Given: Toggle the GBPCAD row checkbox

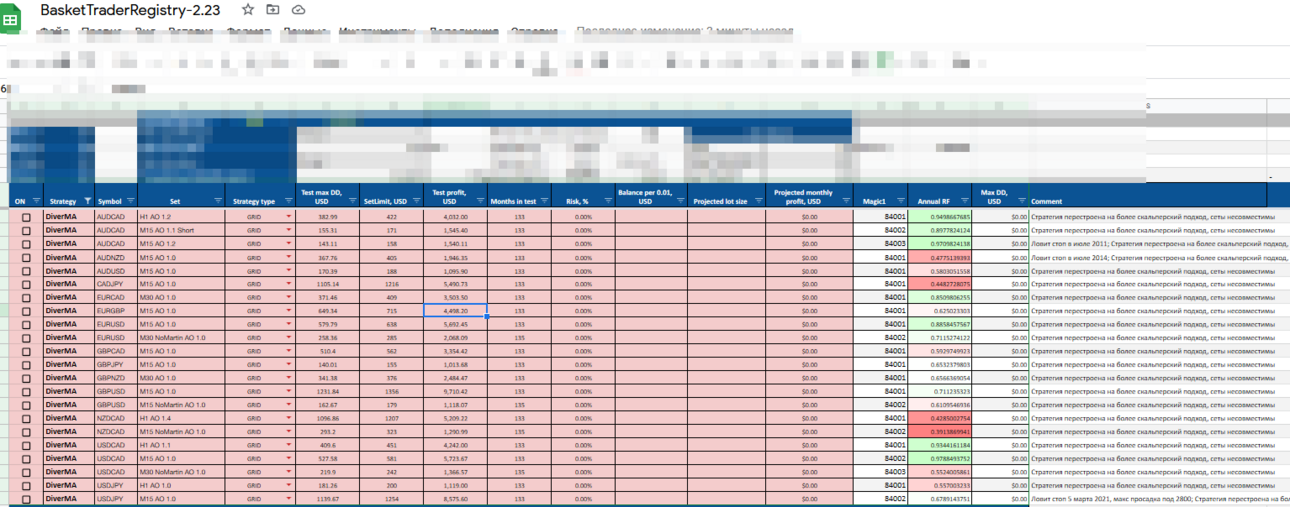Looking at the screenshot, I should coord(26,351).
